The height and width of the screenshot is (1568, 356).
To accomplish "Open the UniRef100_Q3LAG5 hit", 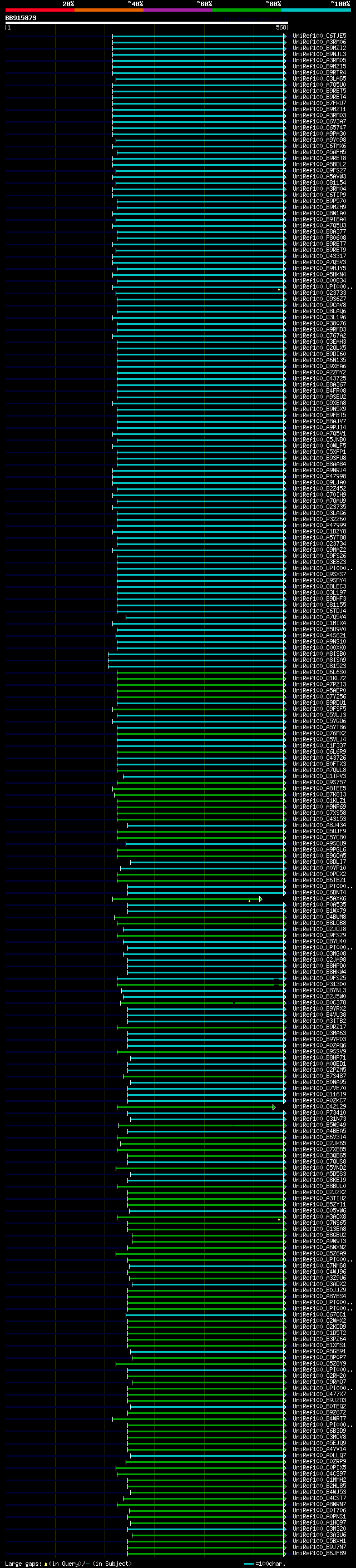I will 319,78.
